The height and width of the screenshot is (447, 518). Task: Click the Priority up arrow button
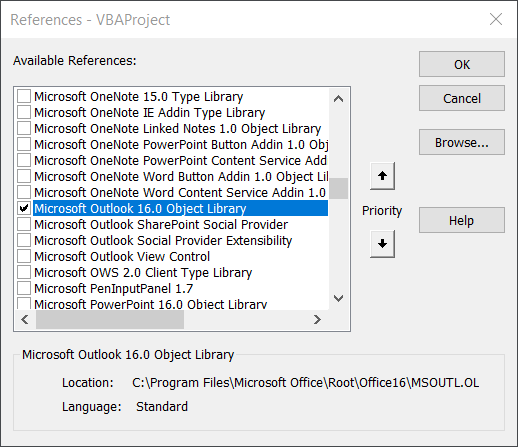pyautogui.click(x=382, y=176)
